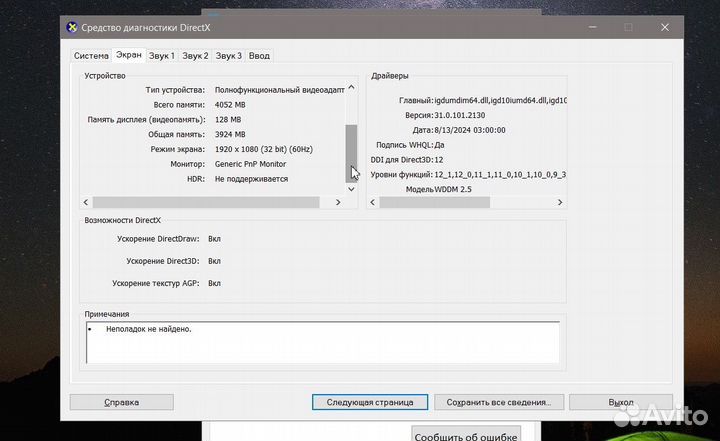Click 'Ускорение Direct3D:' label
Viewport: 720px width, 441px height.
click(163, 261)
